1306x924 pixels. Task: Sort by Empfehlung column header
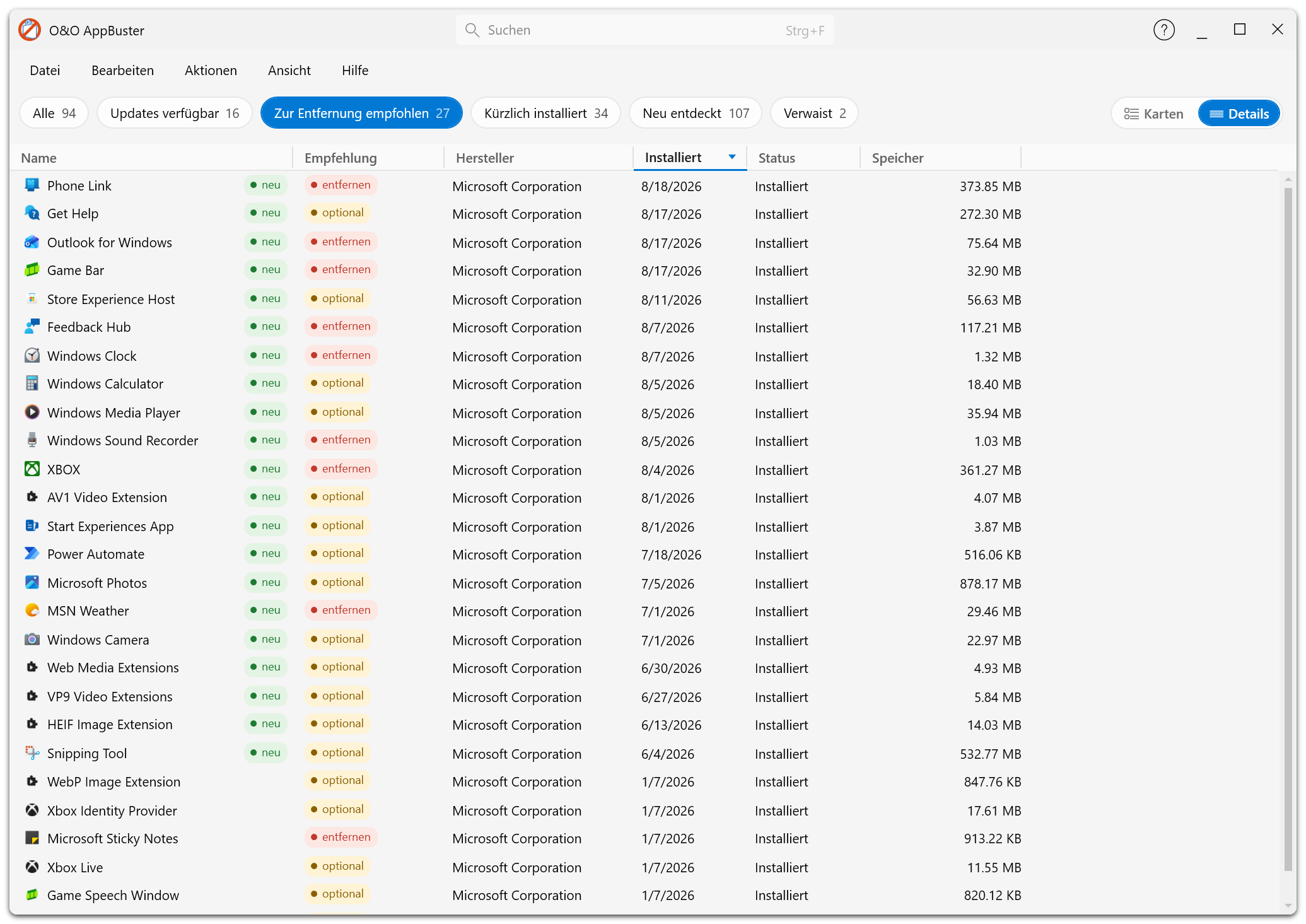pos(369,158)
